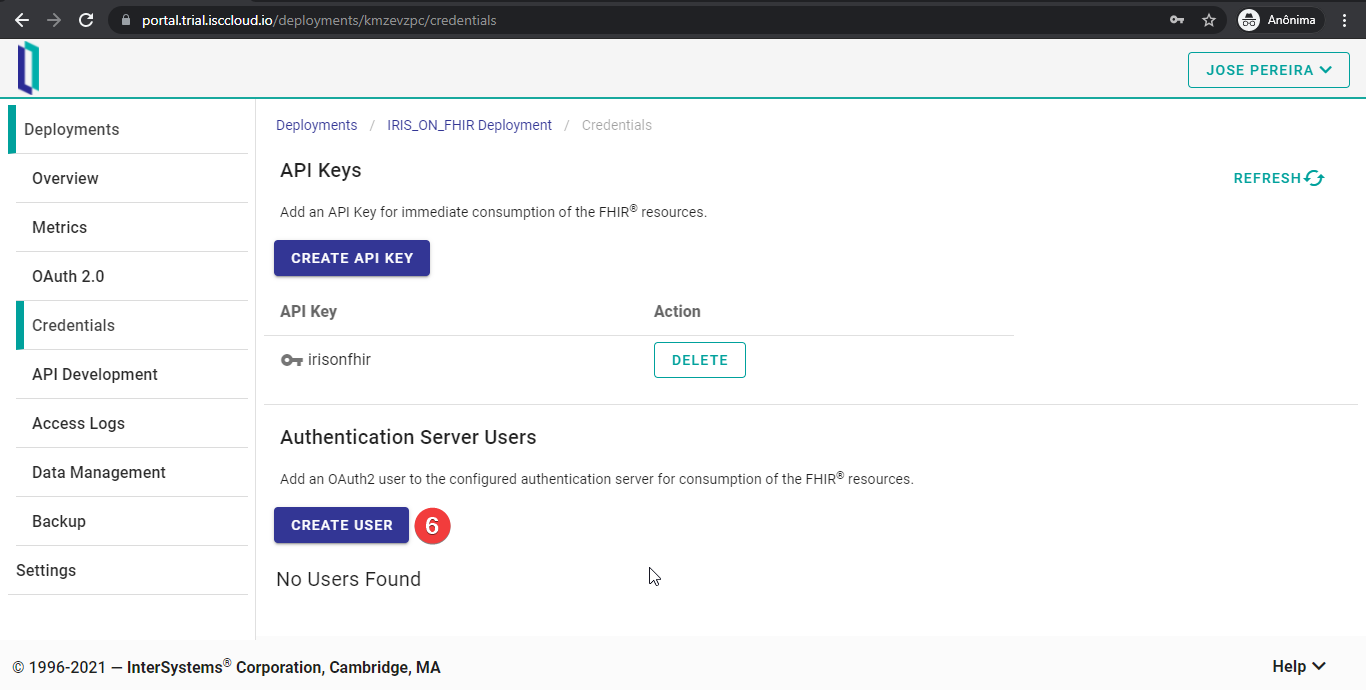Screen dimensions: 1366x690
Task: Bookmark this page with star icon
Action: click(x=1209, y=20)
